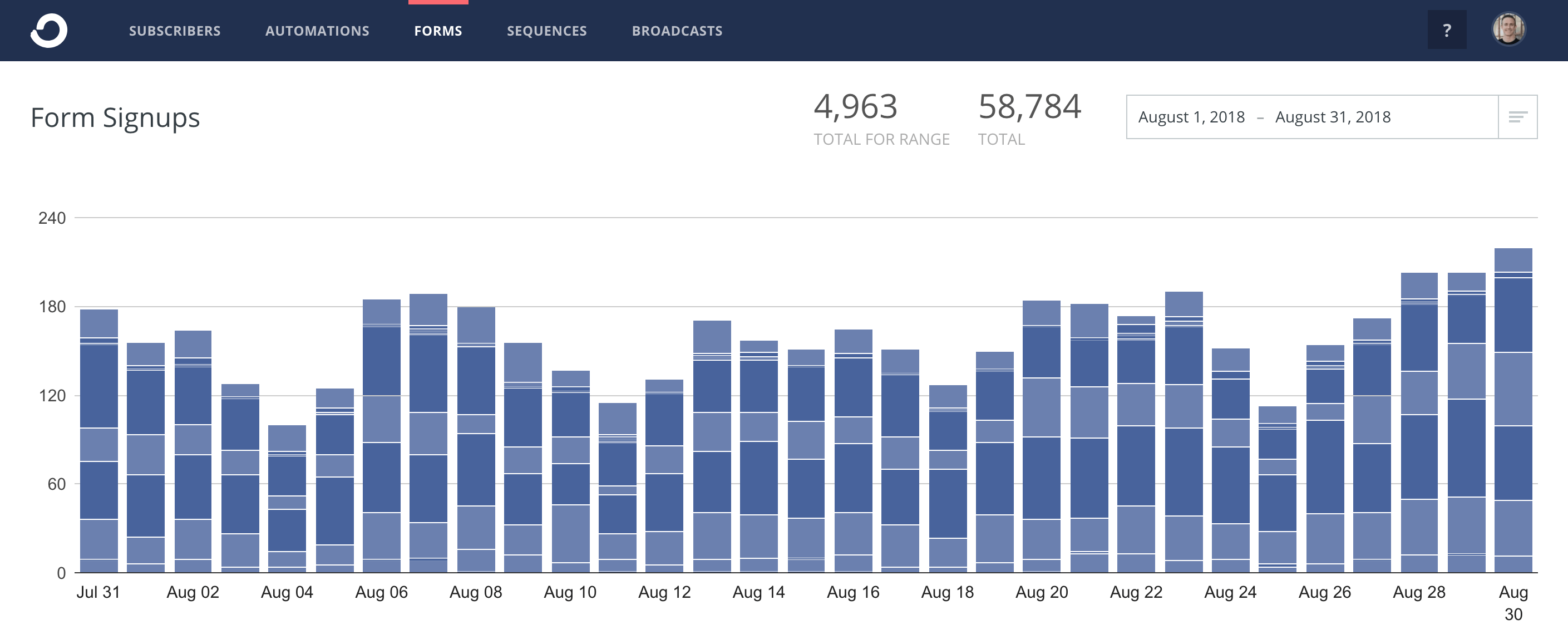Select the Aug 04 bar in chart
Image resolution: width=1568 pixels, height=639 pixels.
coord(287,499)
